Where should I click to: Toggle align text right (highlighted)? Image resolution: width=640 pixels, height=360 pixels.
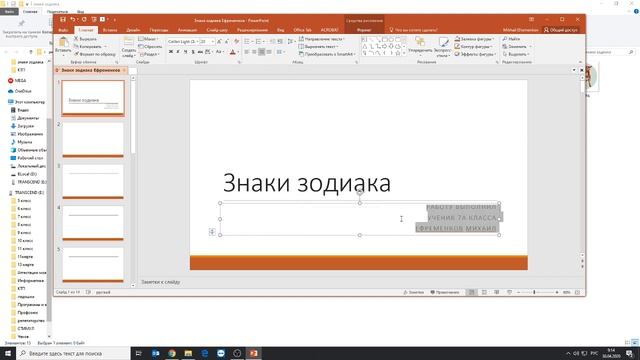click(261, 52)
